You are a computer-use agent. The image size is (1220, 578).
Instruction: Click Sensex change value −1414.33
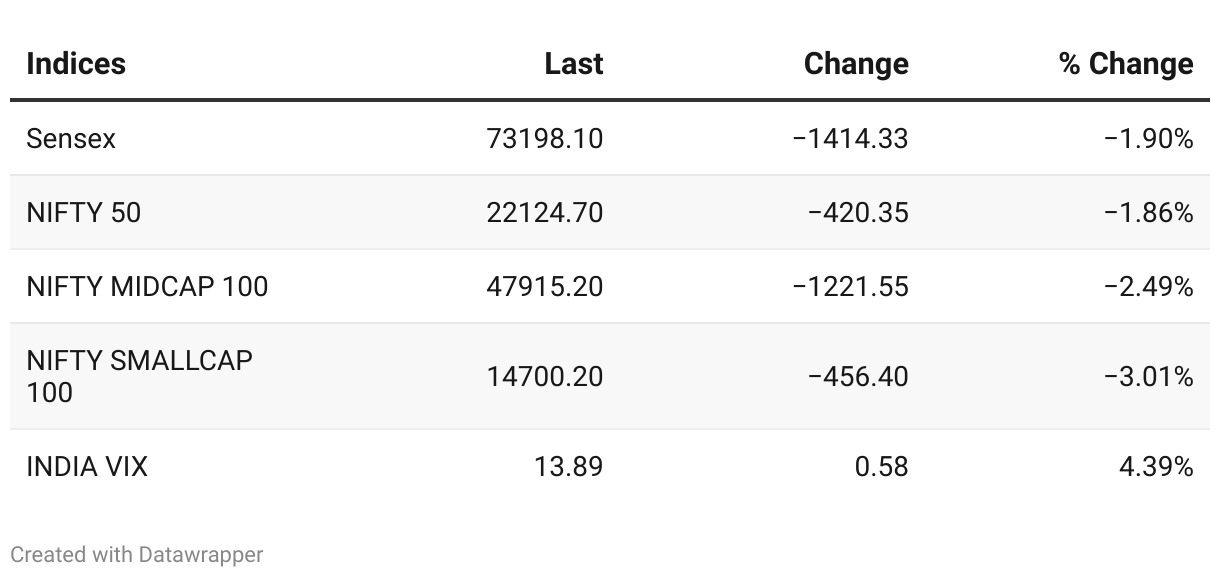(850, 138)
